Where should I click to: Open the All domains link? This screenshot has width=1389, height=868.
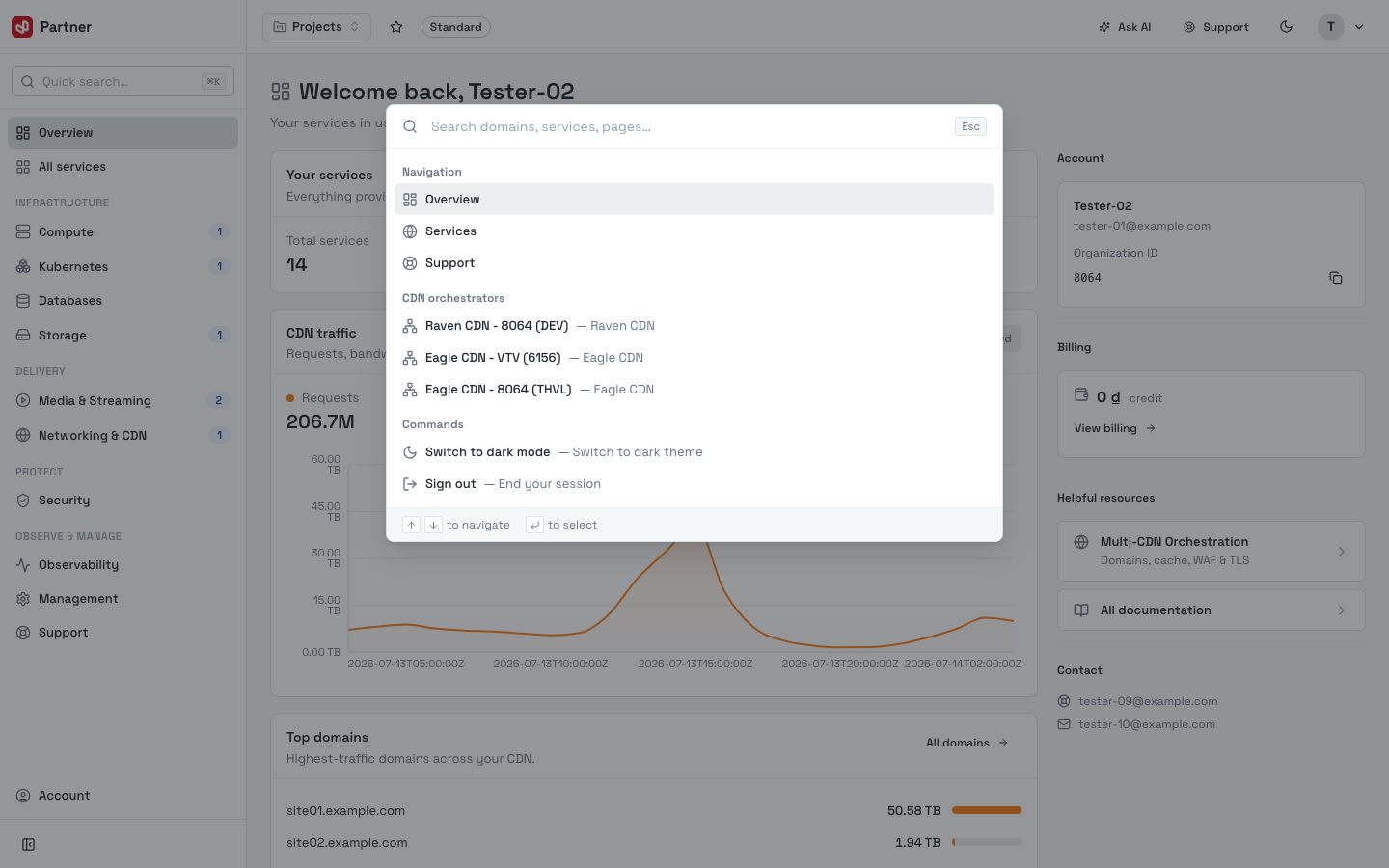click(x=967, y=743)
